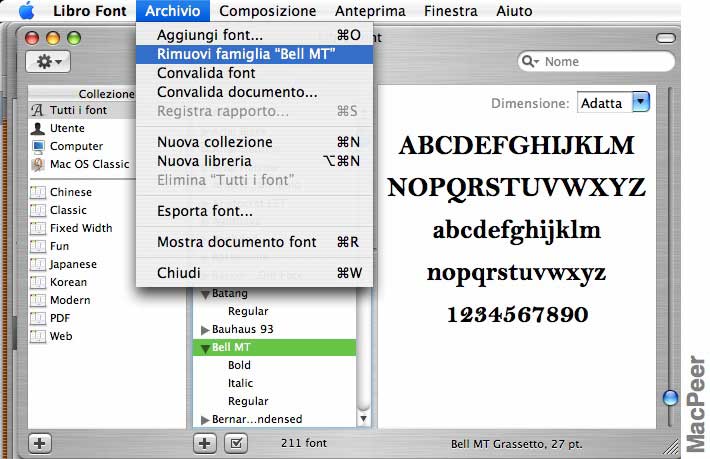Open the Aiuto menu
This screenshot has height=459, width=710.
pyautogui.click(x=514, y=11)
